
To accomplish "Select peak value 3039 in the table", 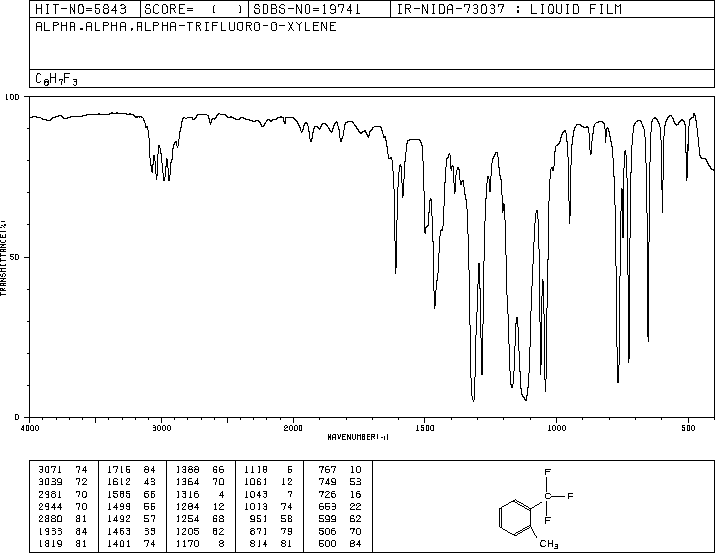I will (50, 481).
